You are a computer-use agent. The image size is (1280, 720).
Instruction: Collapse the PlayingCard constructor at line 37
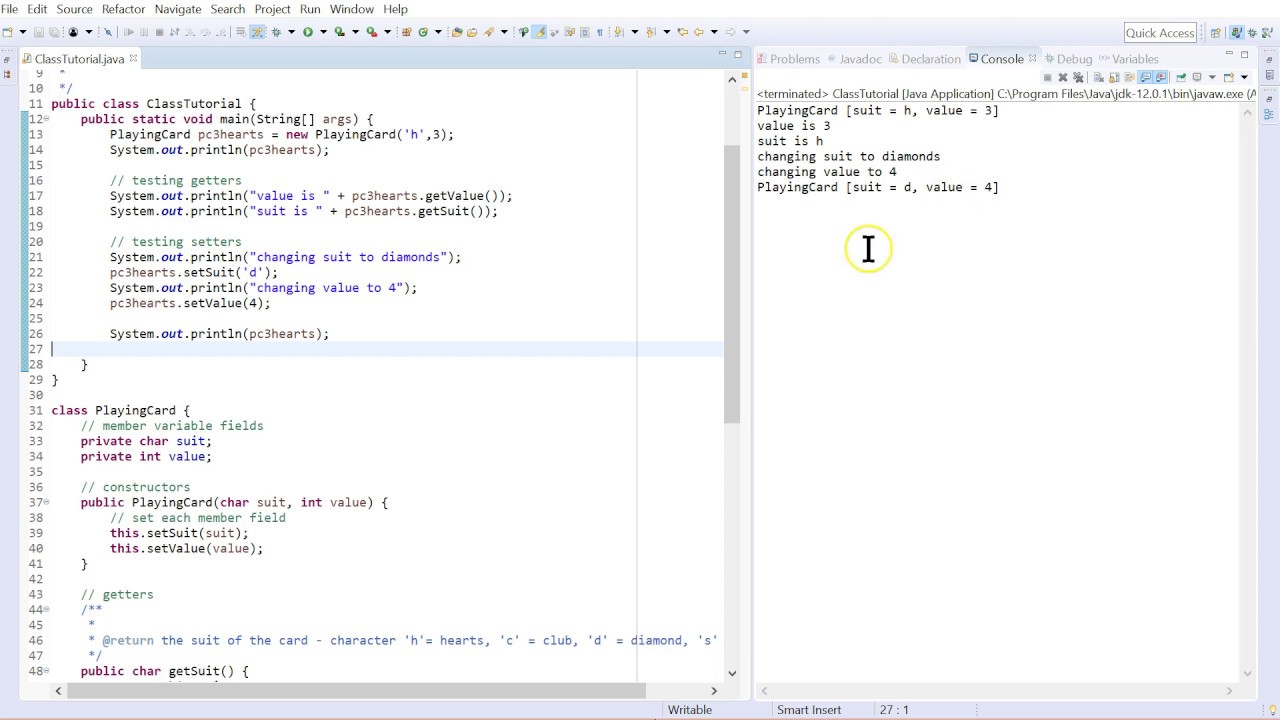point(46,502)
